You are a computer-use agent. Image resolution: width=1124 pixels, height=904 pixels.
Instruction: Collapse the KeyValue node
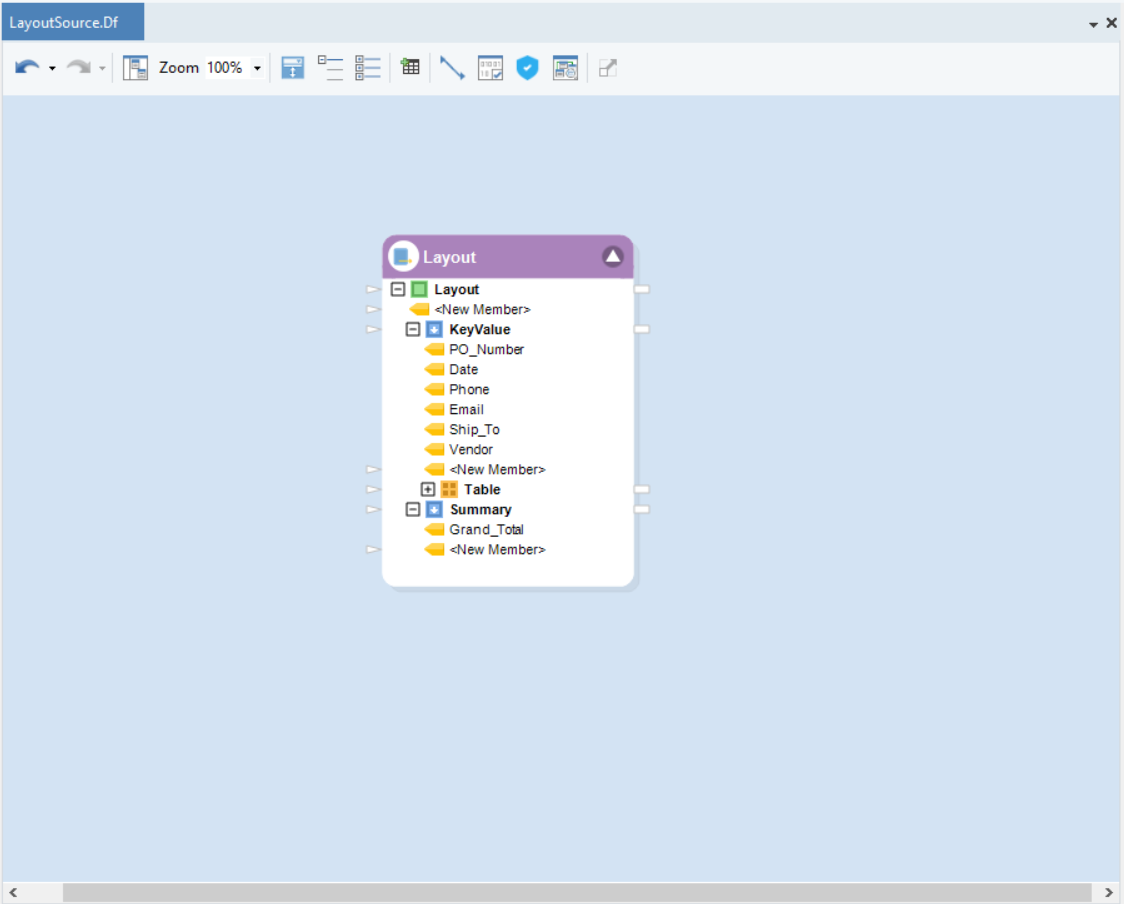[x=413, y=330]
